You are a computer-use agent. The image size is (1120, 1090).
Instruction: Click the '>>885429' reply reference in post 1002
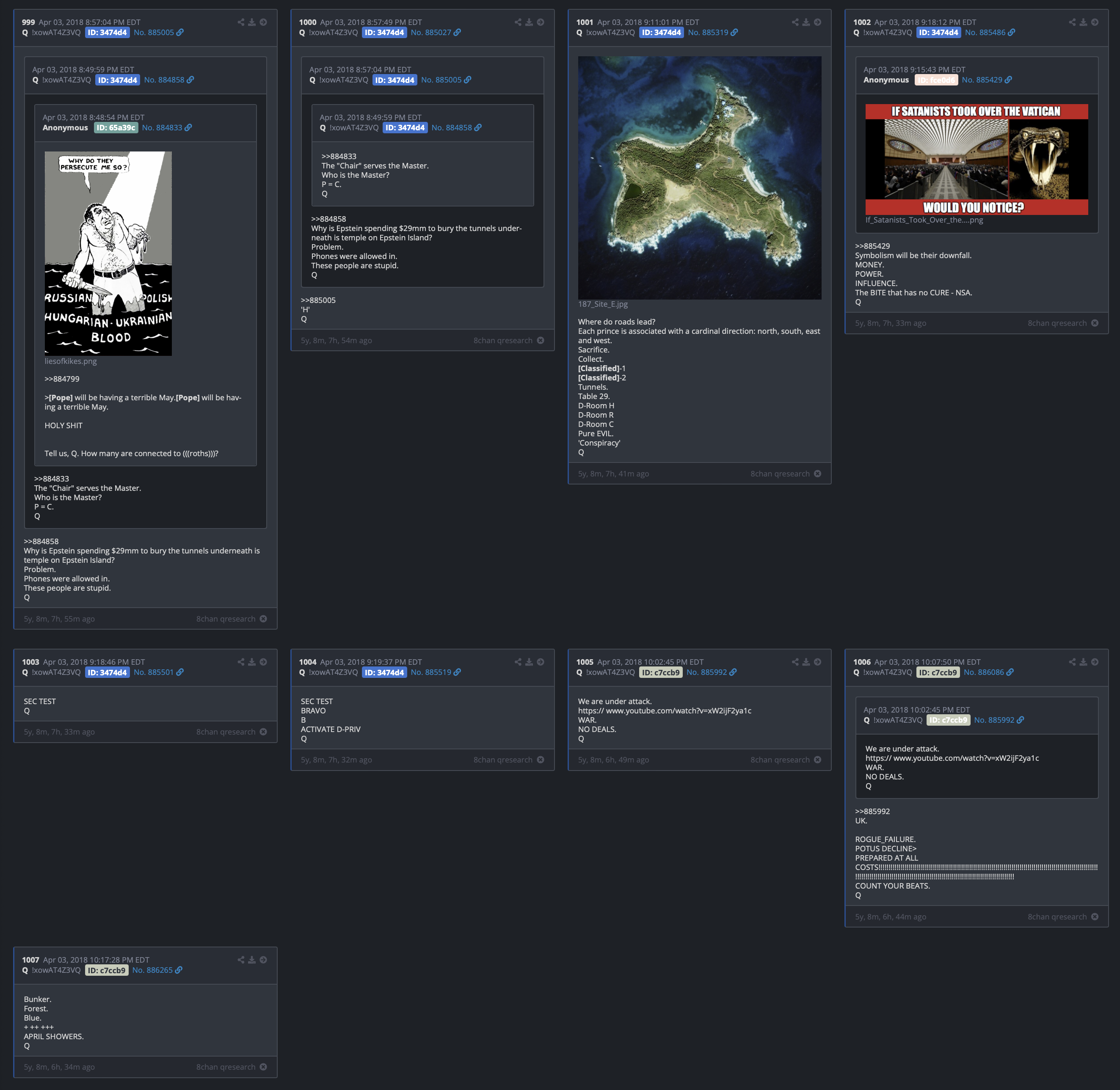[873, 246]
